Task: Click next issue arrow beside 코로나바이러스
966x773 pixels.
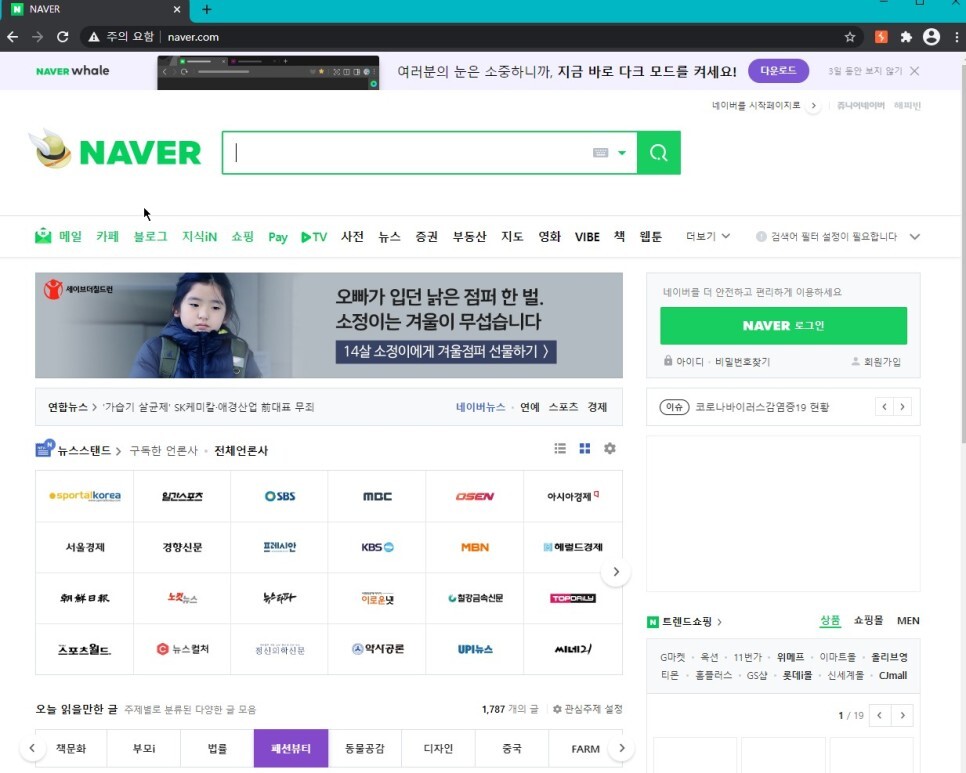Action: [x=903, y=407]
